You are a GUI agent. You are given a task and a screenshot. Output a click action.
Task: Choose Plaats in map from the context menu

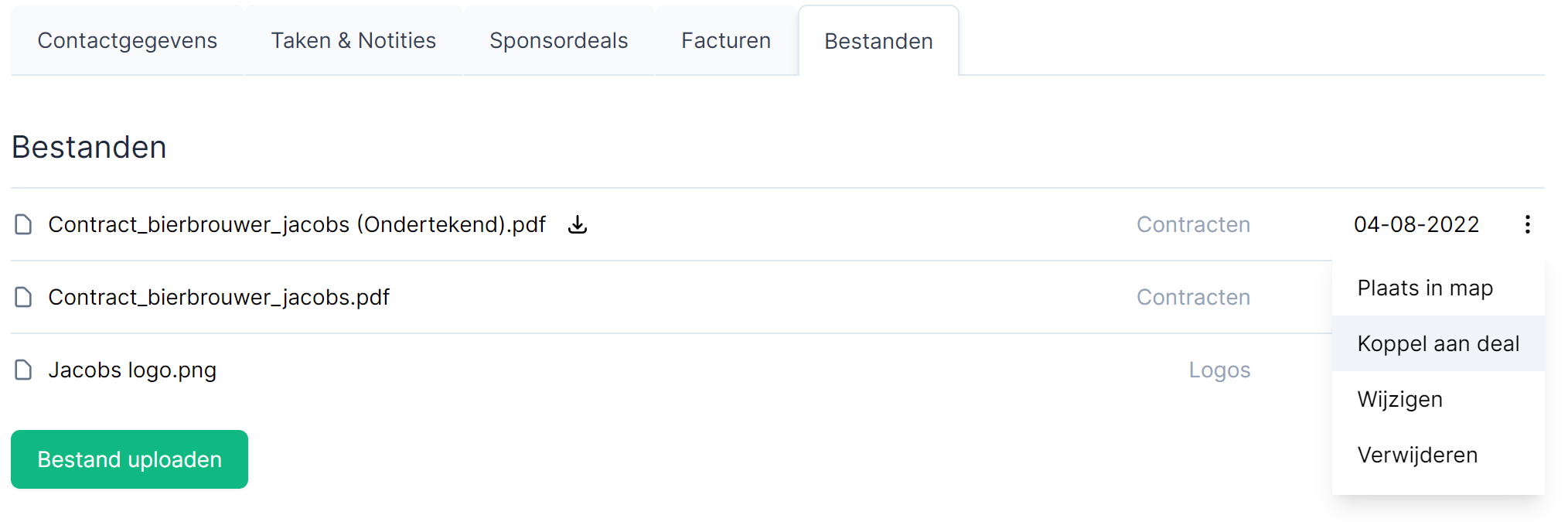tap(1424, 288)
